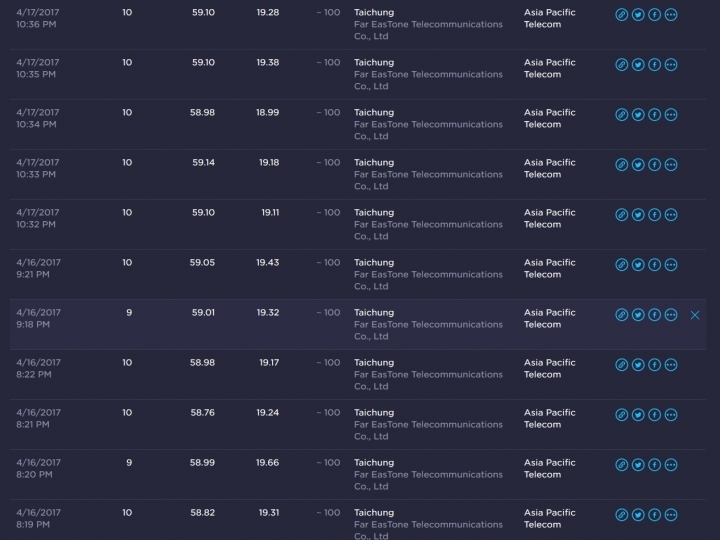
Task: Share 4/16 9:21 PM result on Twitter
Action: tap(638, 265)
